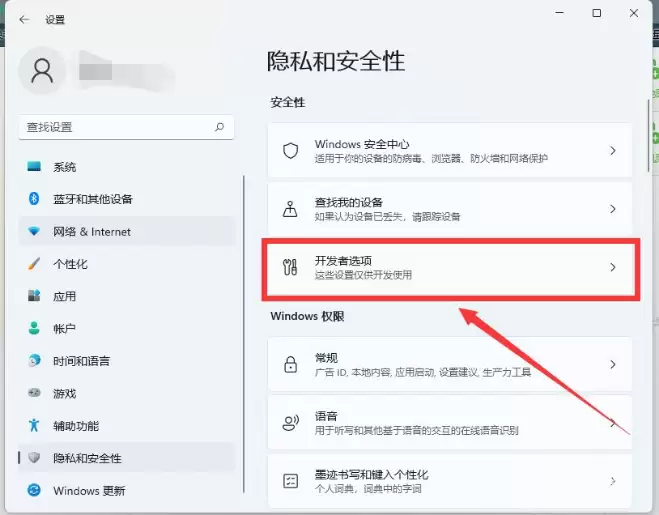Click the Windows 更新 sync icon
659x515 pixels.
(34, 490)
